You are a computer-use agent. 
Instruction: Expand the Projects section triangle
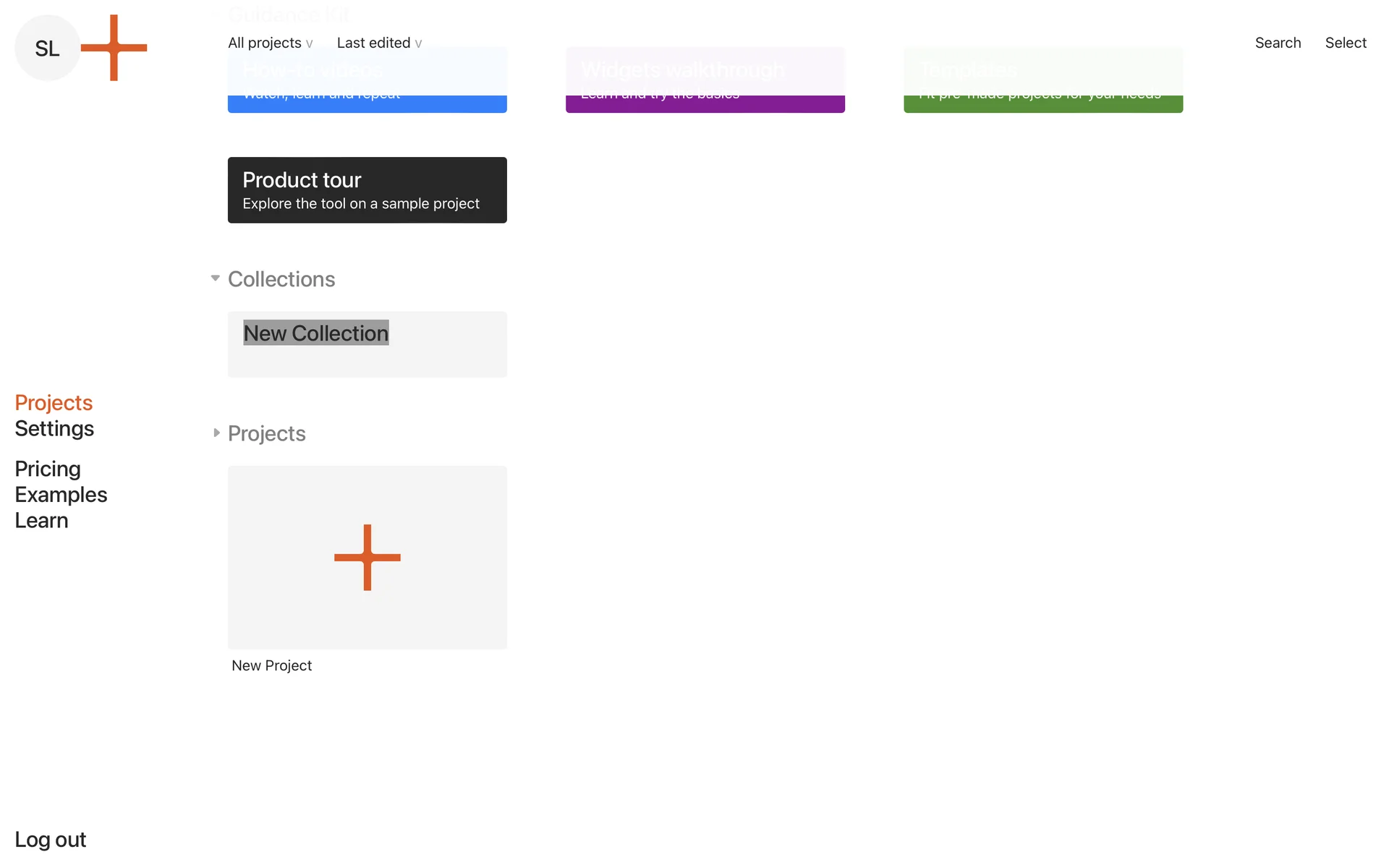tap(216, 433)
